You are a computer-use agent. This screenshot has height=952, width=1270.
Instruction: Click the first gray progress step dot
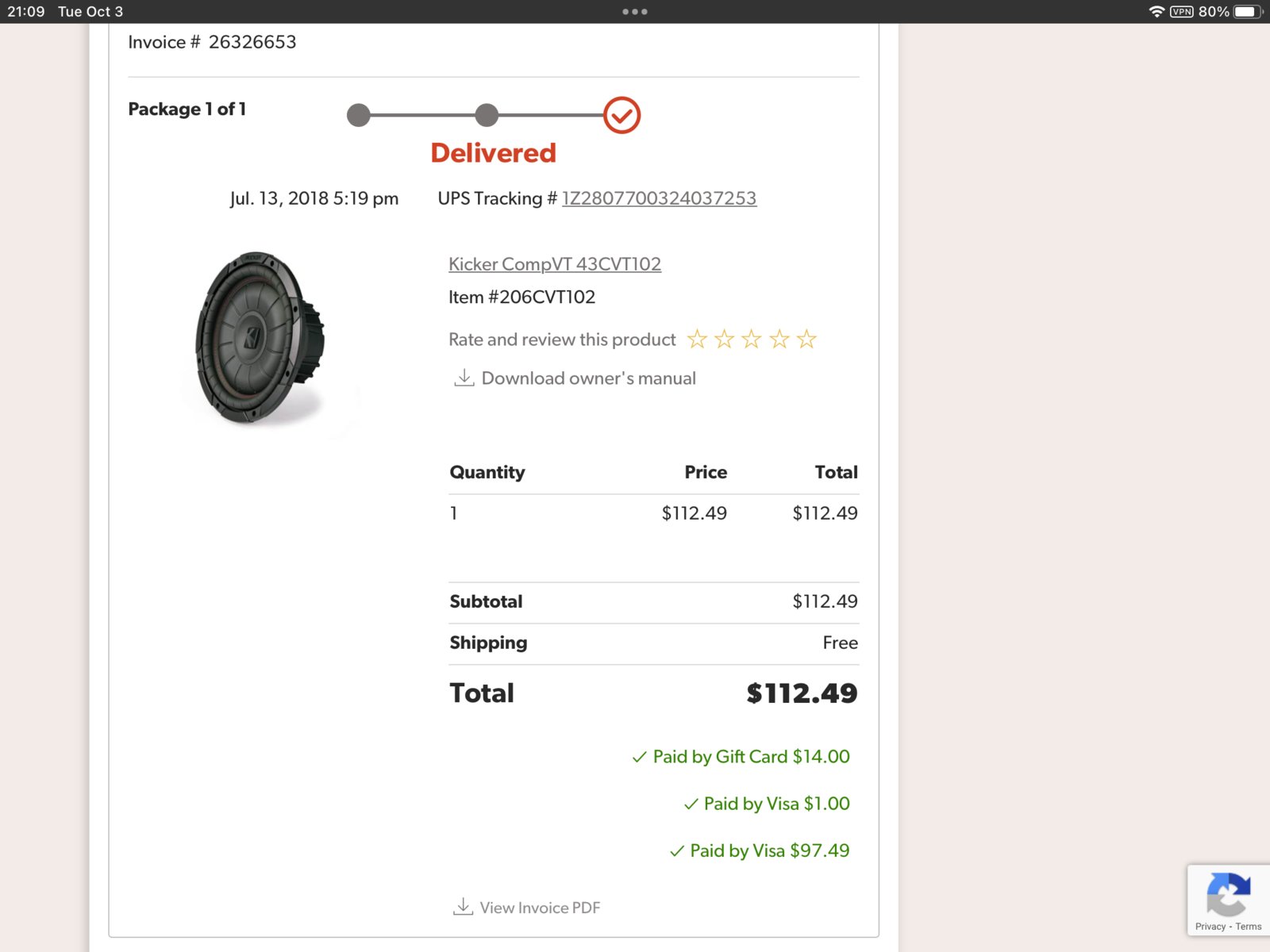(359, 115)
